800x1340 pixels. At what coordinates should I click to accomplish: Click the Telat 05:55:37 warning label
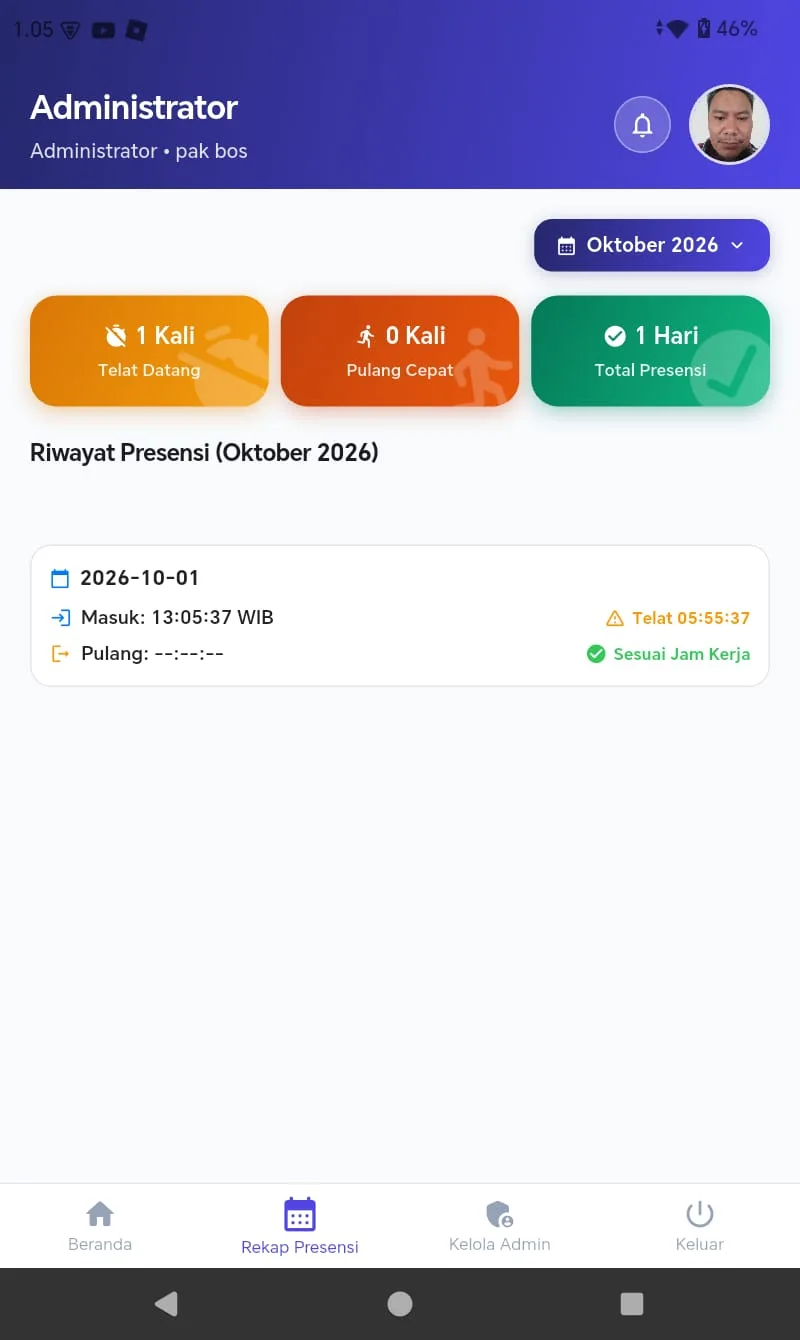678,618
